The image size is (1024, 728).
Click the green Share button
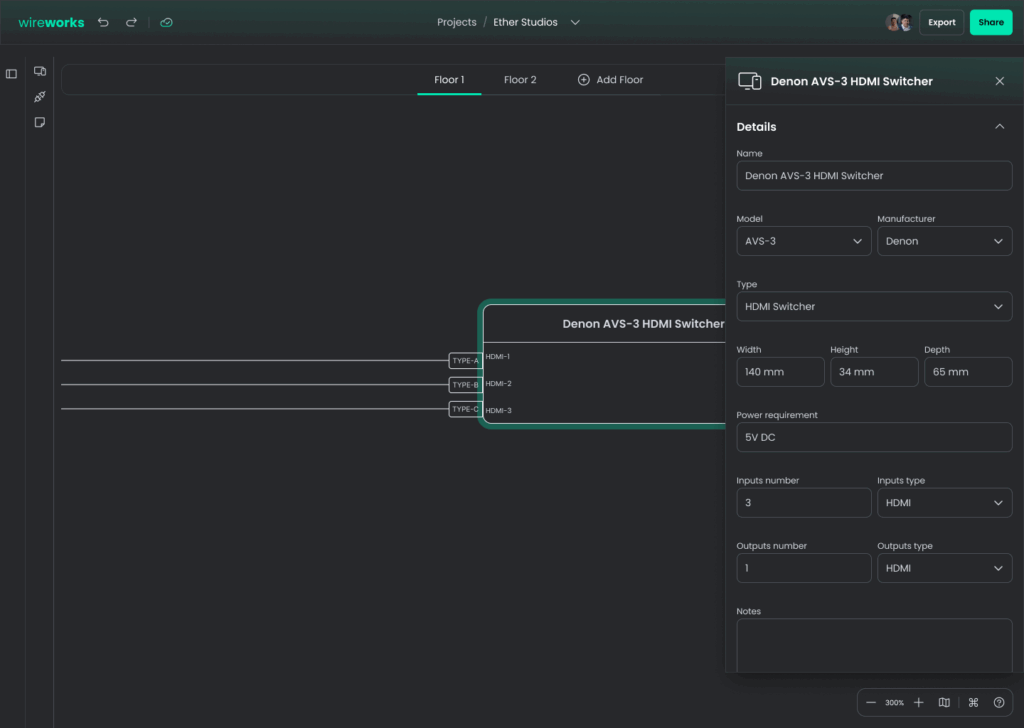pos(990,22)
